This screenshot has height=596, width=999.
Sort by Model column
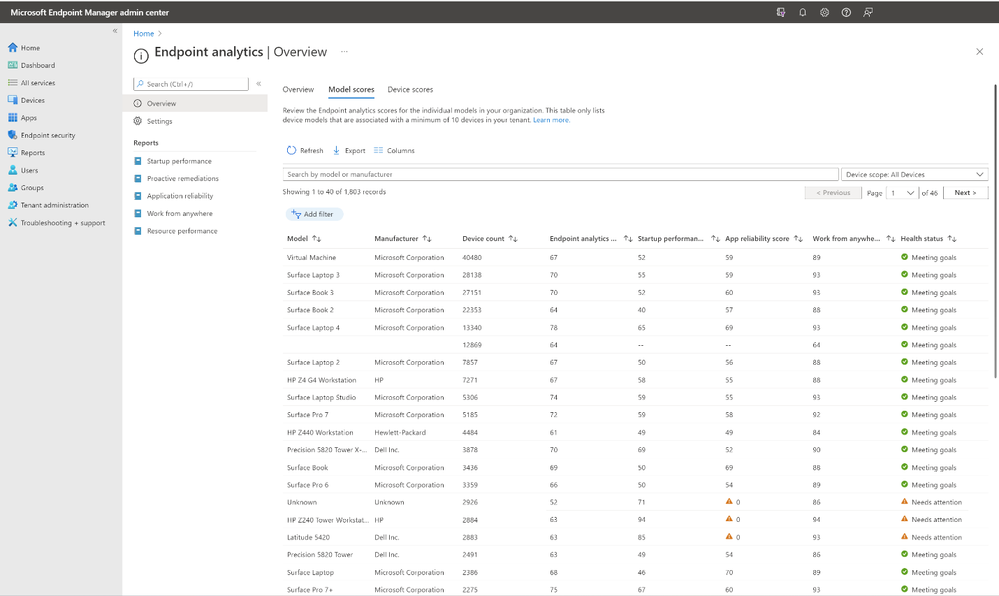click(x=317, y=238)
